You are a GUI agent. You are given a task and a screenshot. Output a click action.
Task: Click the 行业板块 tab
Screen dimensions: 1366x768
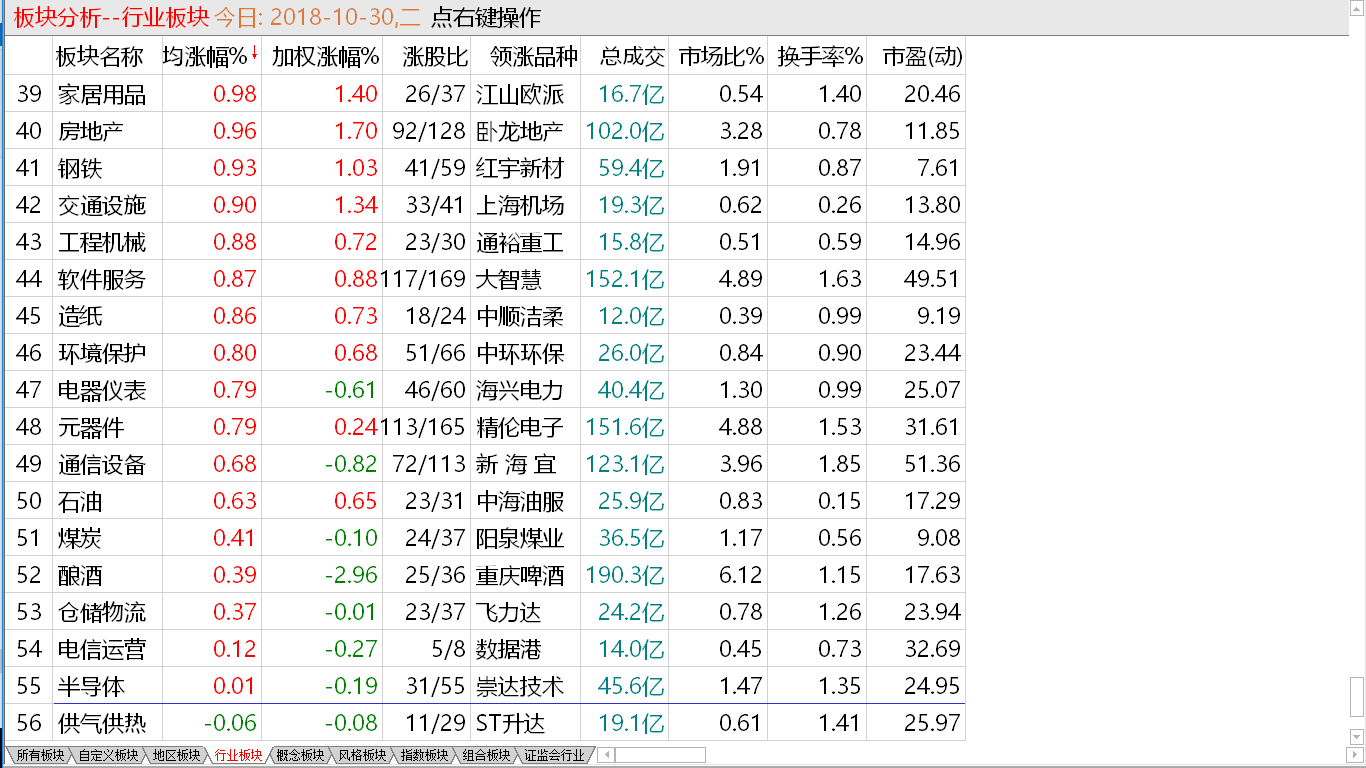[238, 755]
